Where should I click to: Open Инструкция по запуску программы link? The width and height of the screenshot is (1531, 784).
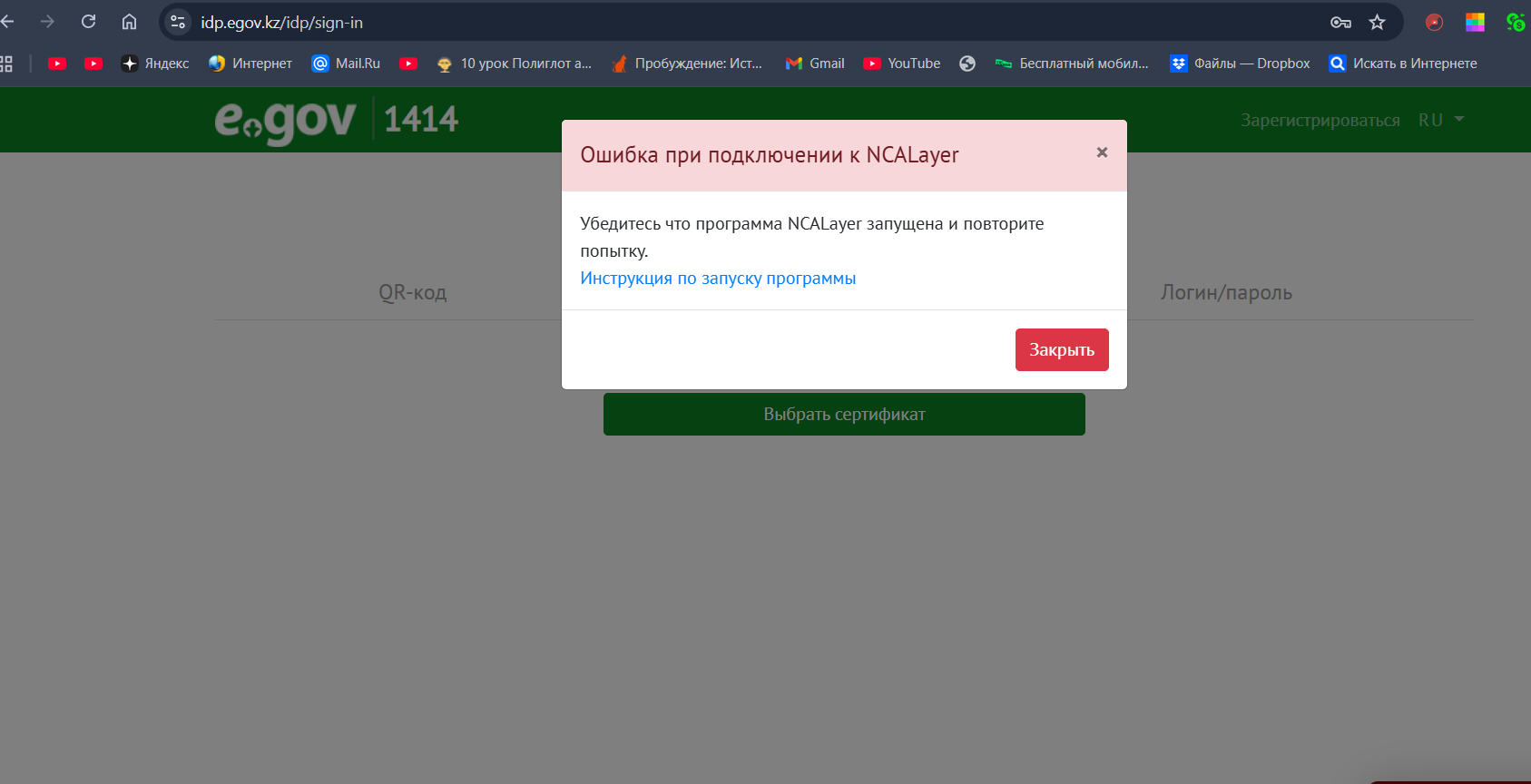pyautogui.click(x=717, y=279)
